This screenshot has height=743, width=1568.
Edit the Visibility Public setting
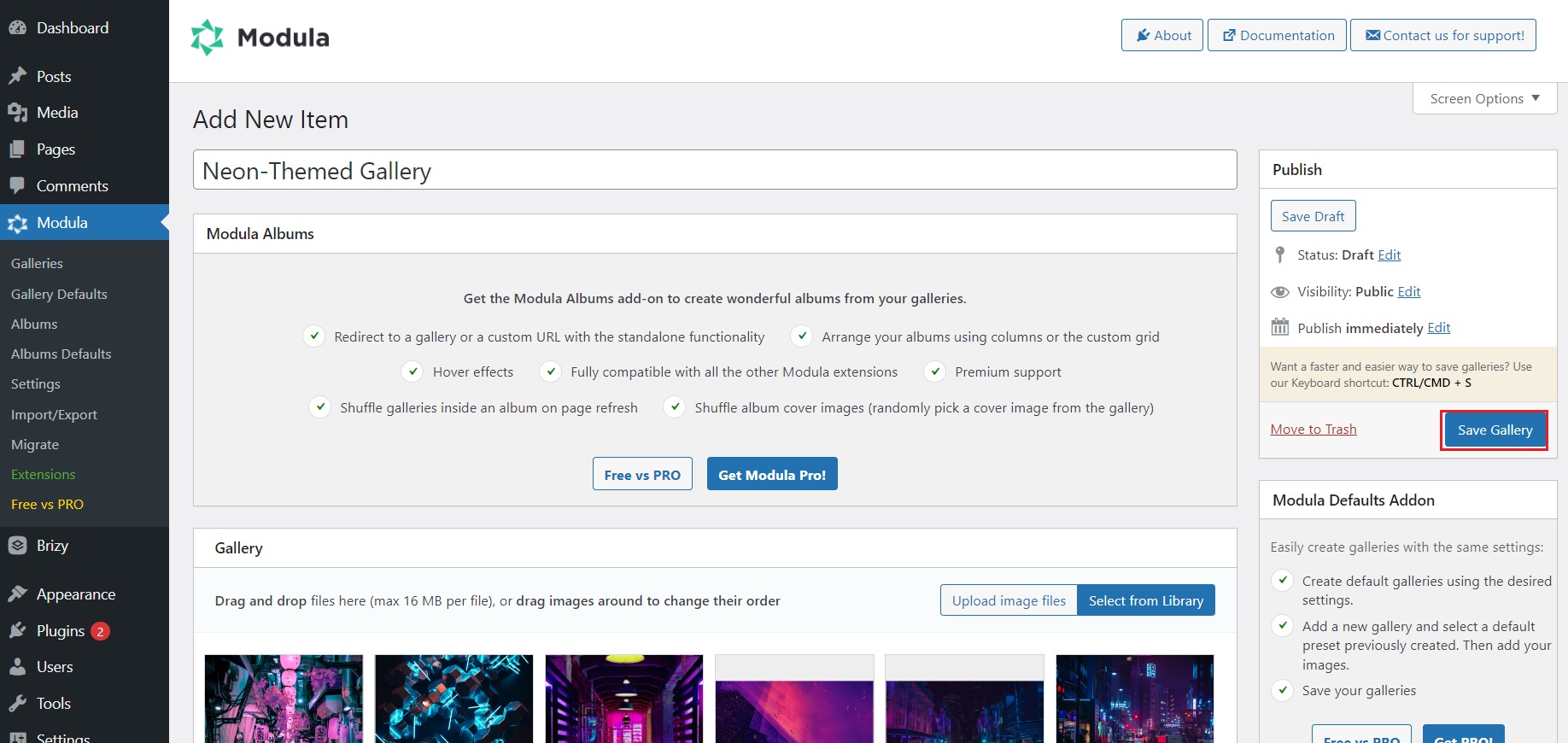coord(1408,292)
